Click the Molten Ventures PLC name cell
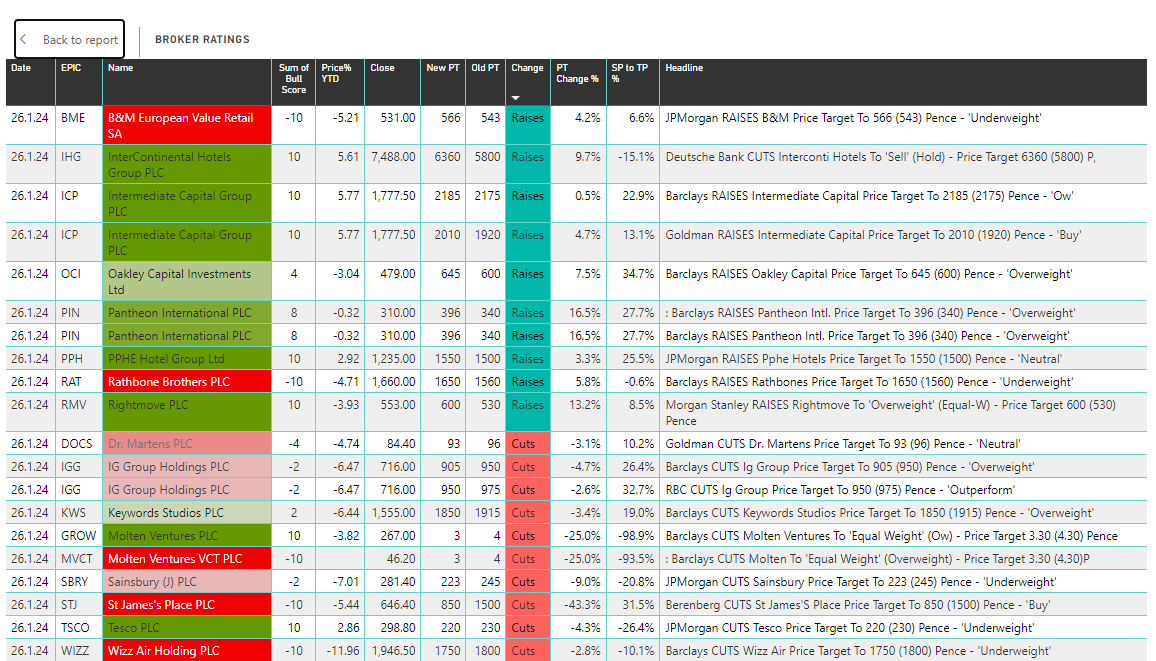Image resolution: width=1156 pixels, height=661 pixels. point(187,536)
